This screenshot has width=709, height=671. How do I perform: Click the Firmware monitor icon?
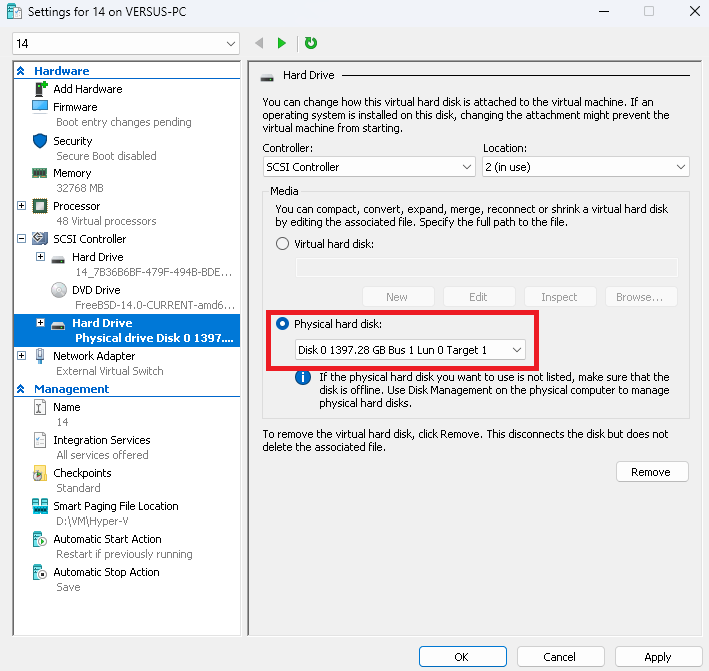pyautogui.click(x=40, y=107)
